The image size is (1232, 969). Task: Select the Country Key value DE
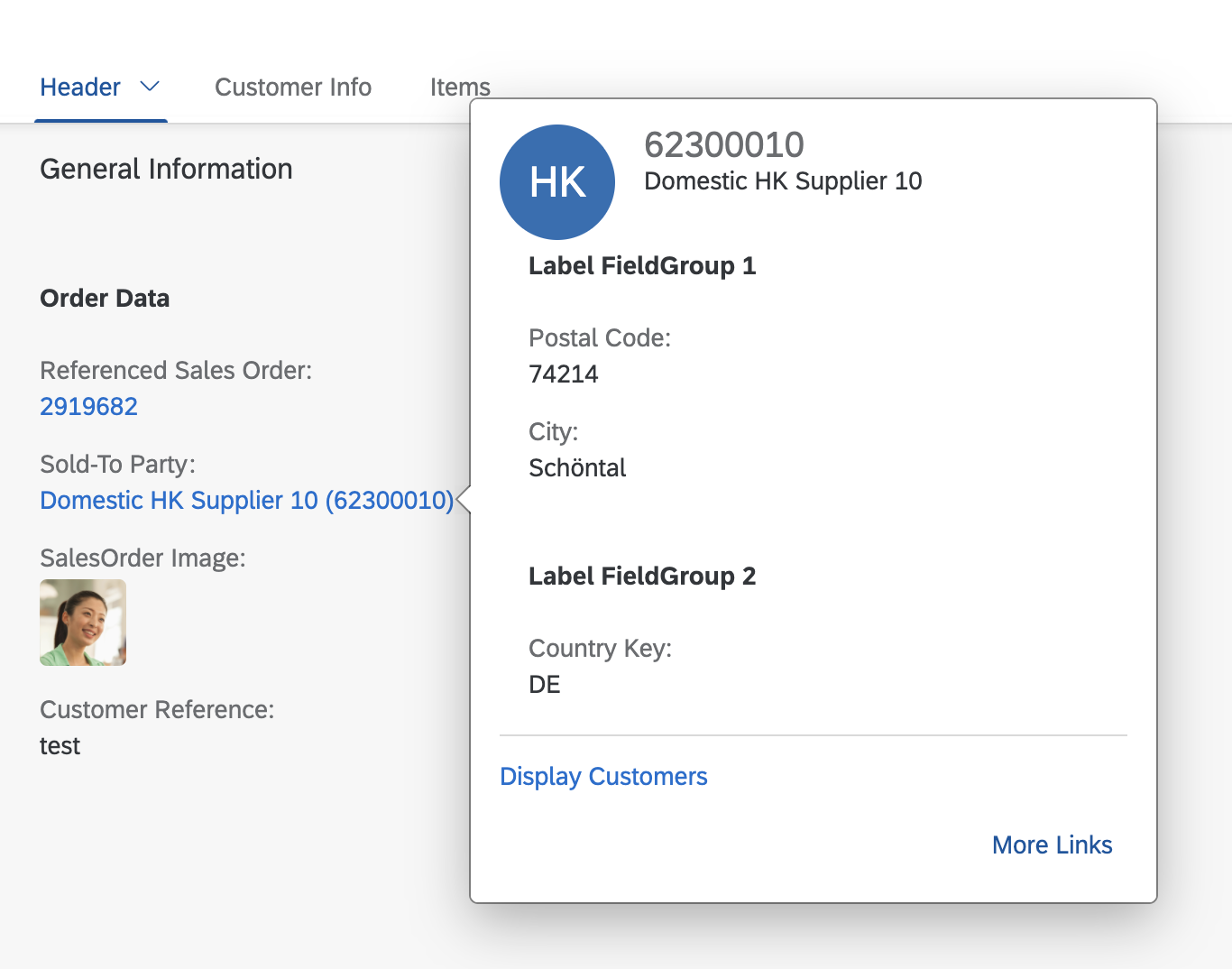tap(545, 685)
